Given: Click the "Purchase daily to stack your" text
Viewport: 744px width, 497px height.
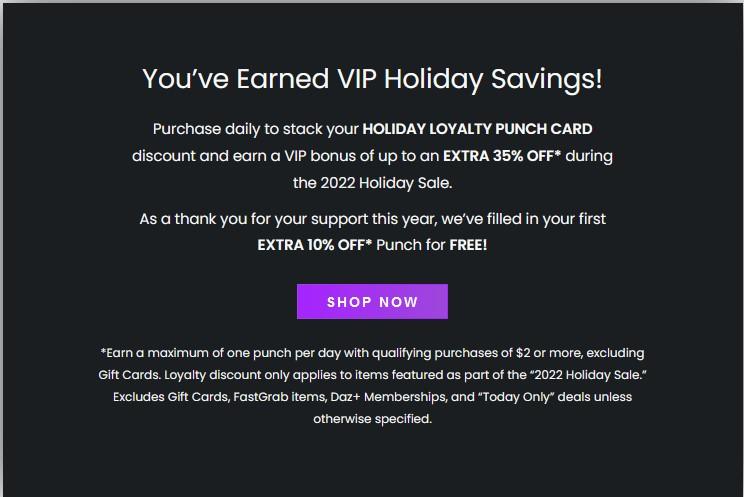Looking at the screenshot, I should (255, 130).
